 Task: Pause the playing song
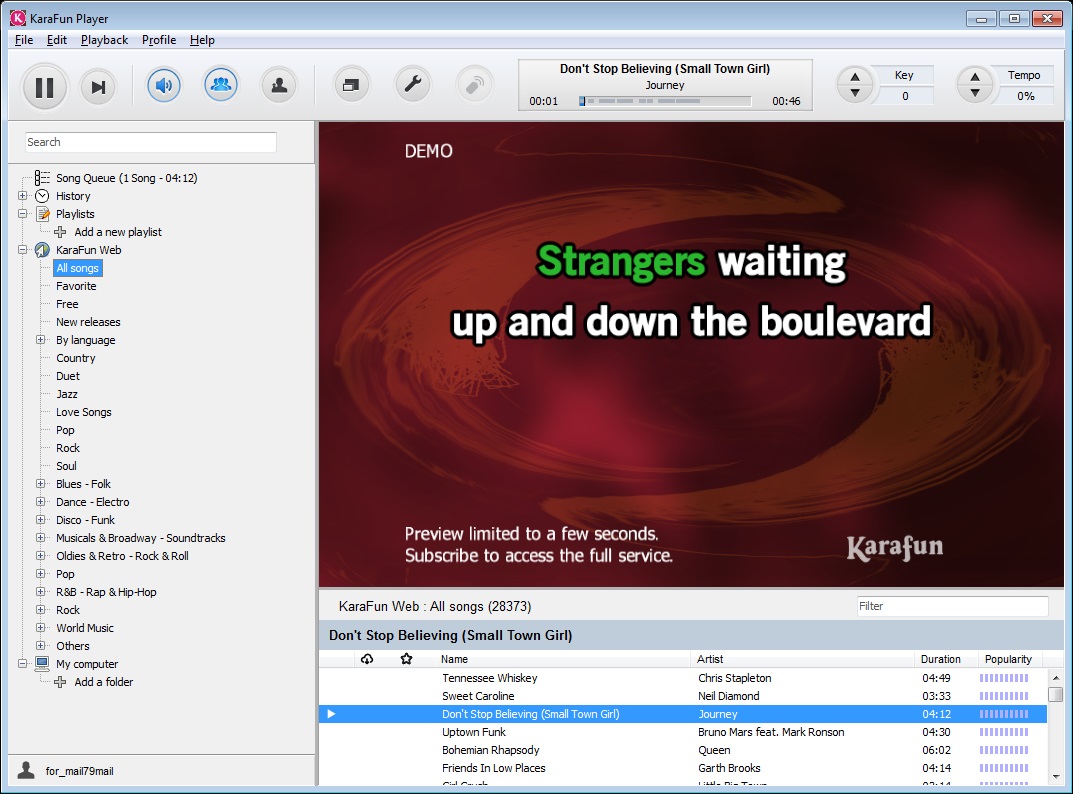tap(44, 87)
